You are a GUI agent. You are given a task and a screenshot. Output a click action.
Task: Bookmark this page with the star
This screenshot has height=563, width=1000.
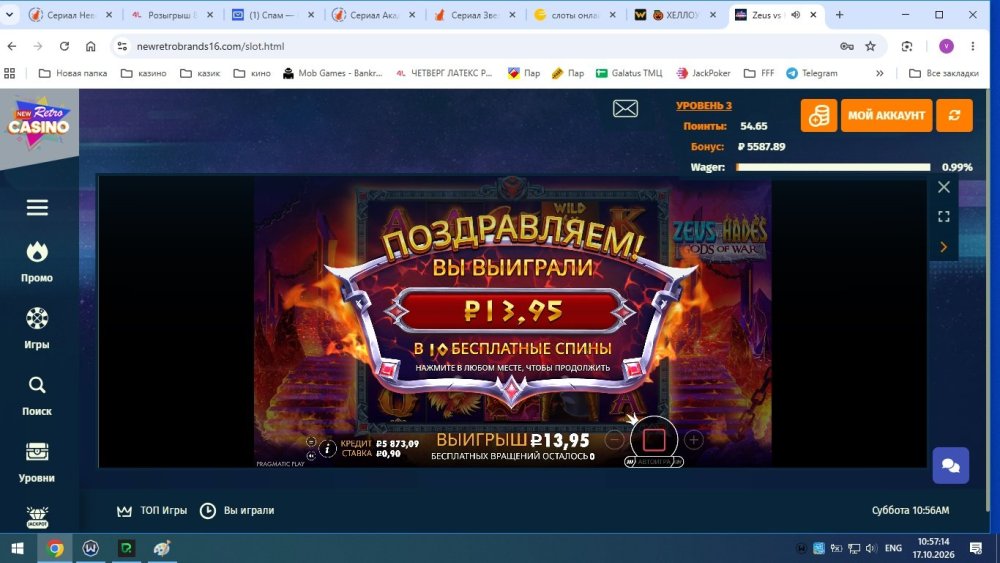(x=871, y=46)
